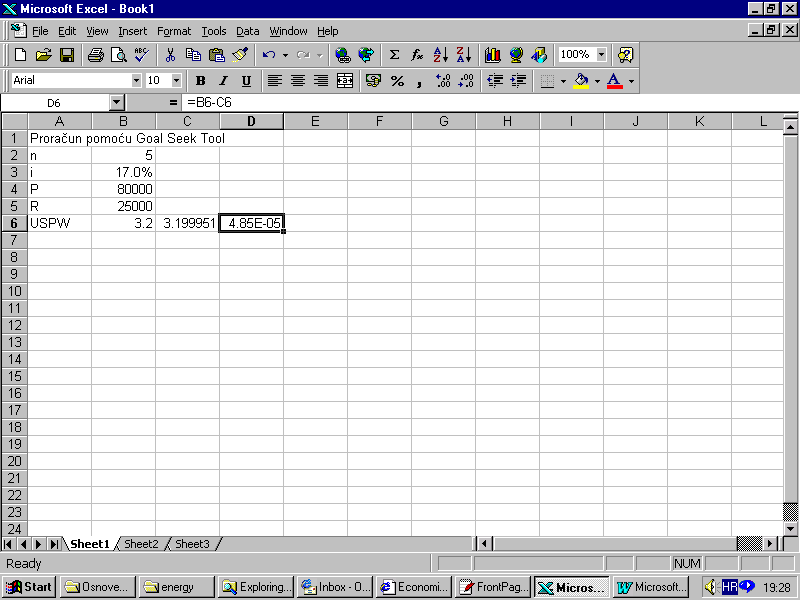
Task: Select cell B4 containing 80000
Action: [124, 189]
